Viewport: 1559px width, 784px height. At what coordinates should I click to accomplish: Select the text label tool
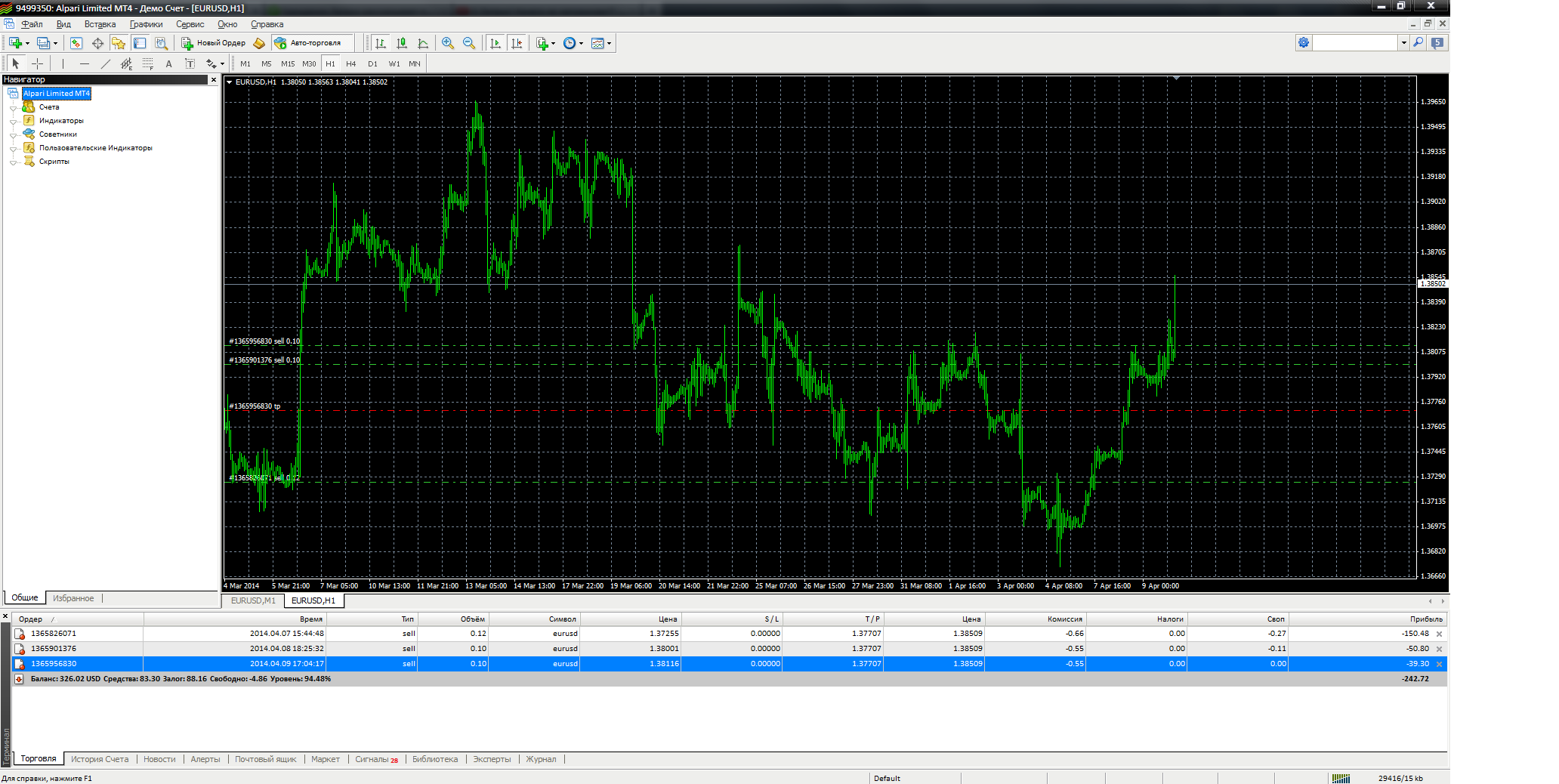tap(190, 63)
